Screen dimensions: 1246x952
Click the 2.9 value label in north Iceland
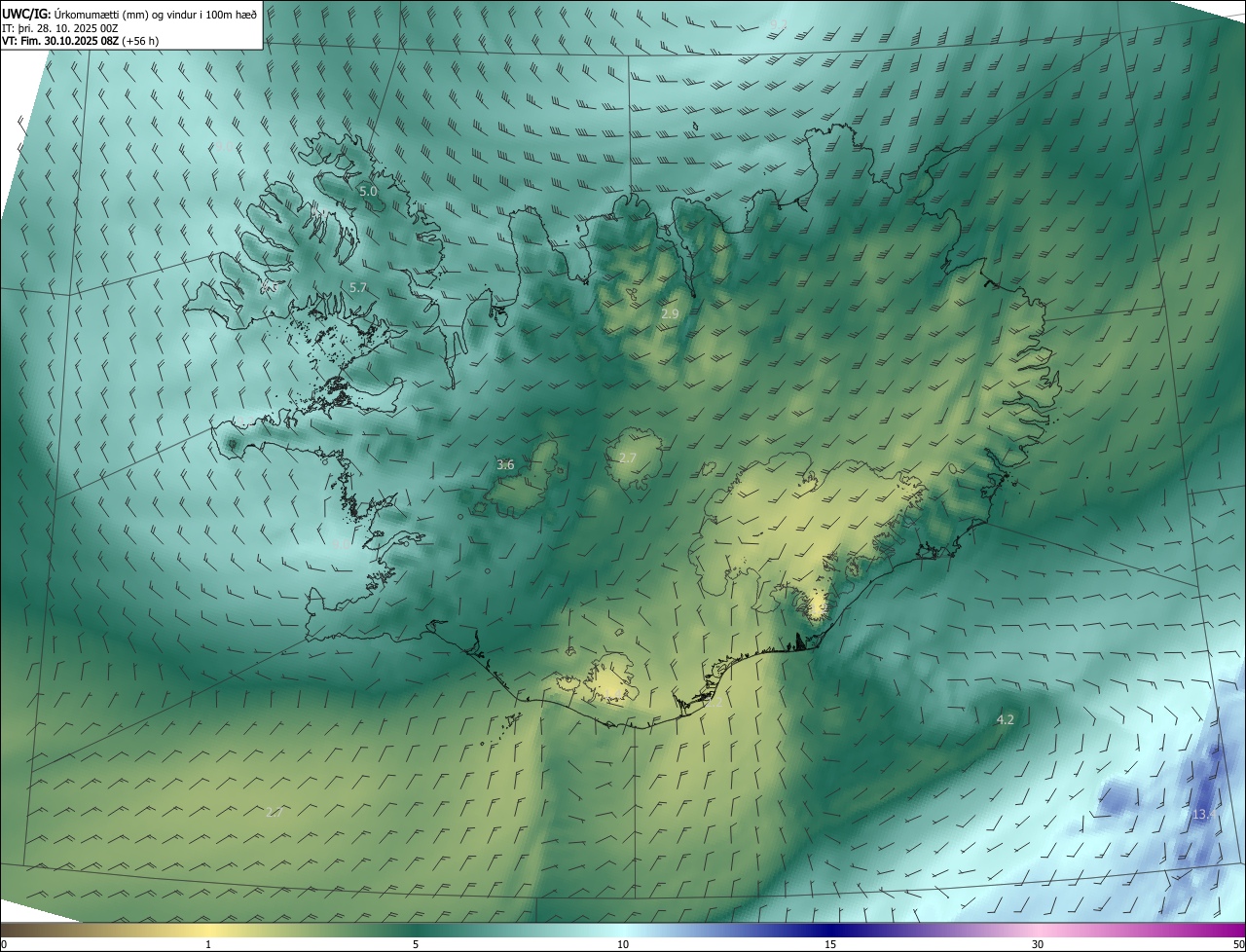(x=670, y=314)
